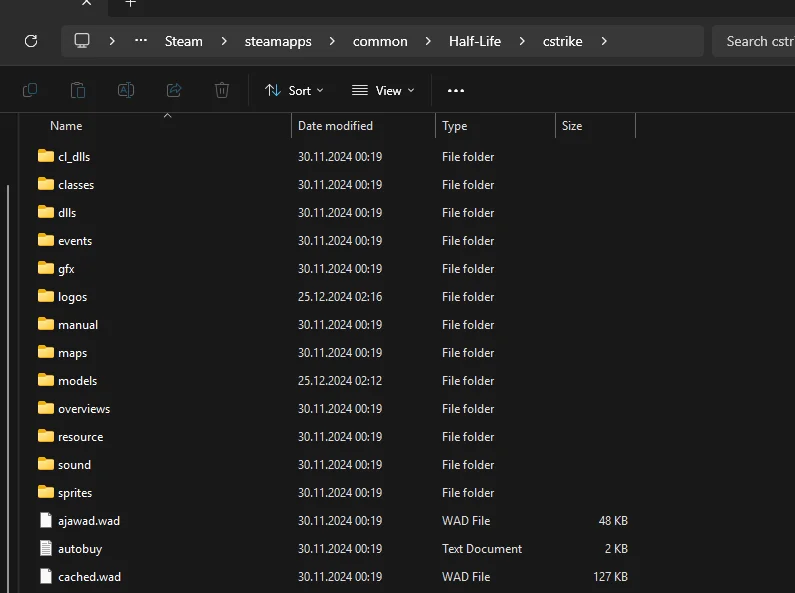Click the ajawad.wad file name
Viewport: 795px width, 593px height.
[x=89, y=521]
